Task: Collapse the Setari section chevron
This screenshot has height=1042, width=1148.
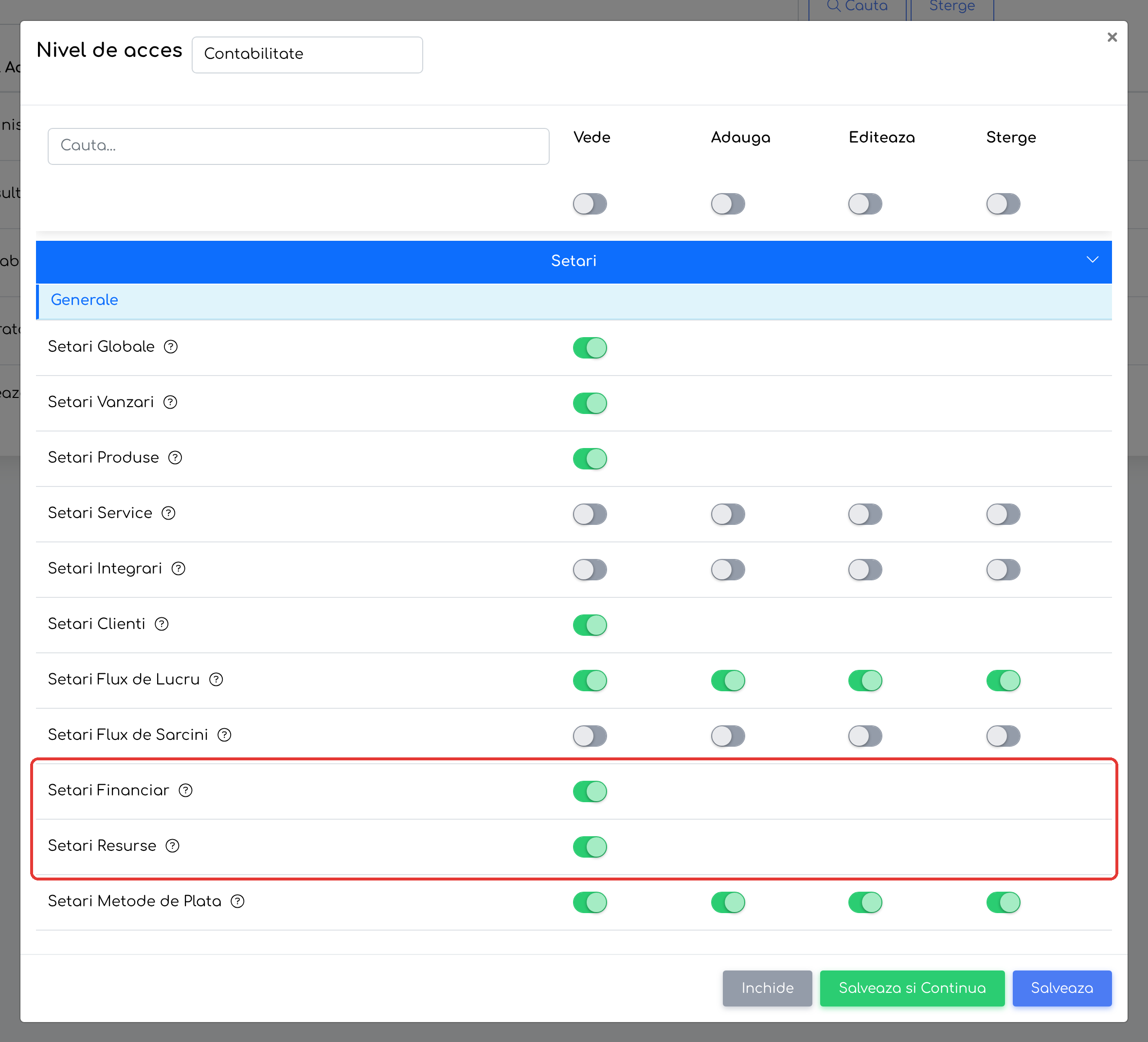Action: click(1092, 260)
